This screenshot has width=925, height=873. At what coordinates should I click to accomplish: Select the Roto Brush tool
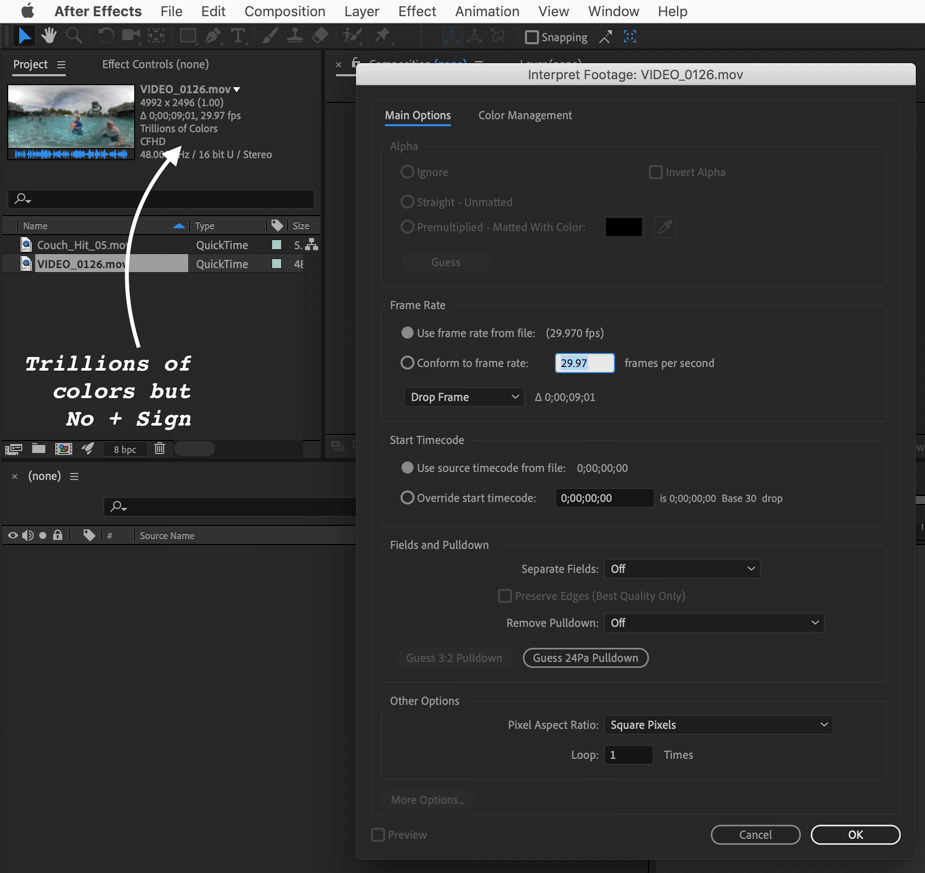[x=352, y=36]
